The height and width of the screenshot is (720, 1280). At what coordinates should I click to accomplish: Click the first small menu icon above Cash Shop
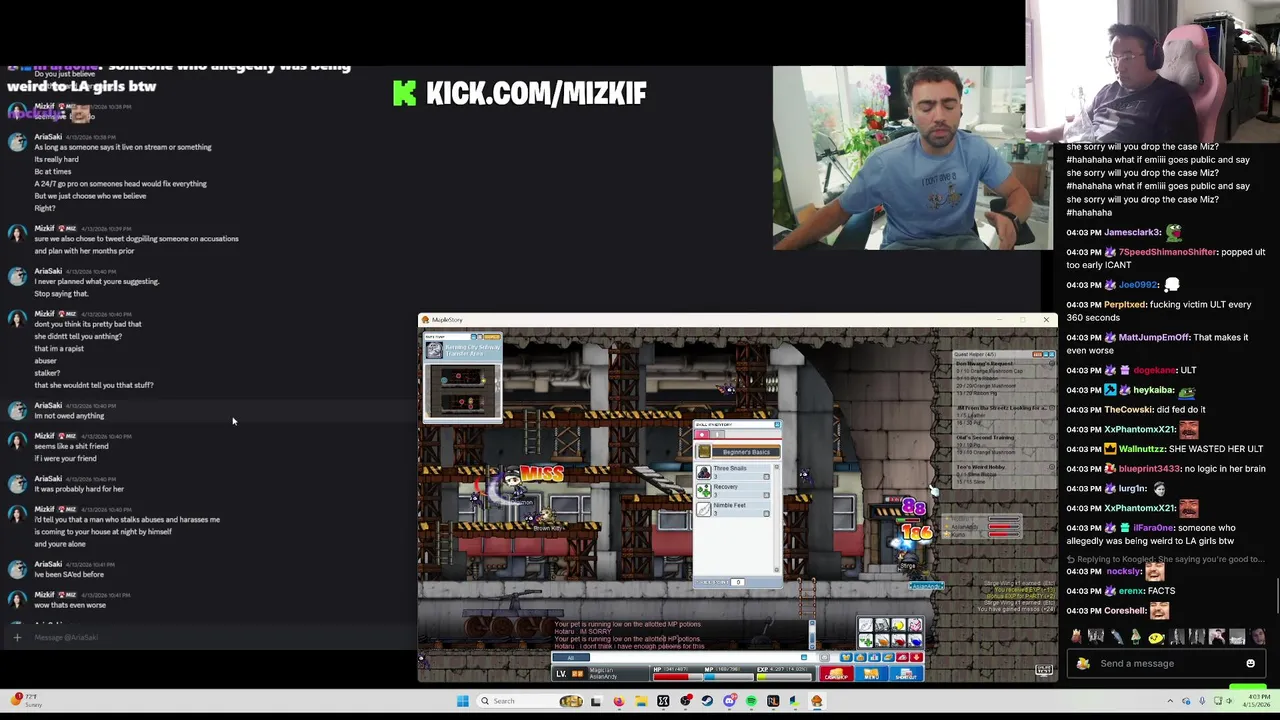846,657
